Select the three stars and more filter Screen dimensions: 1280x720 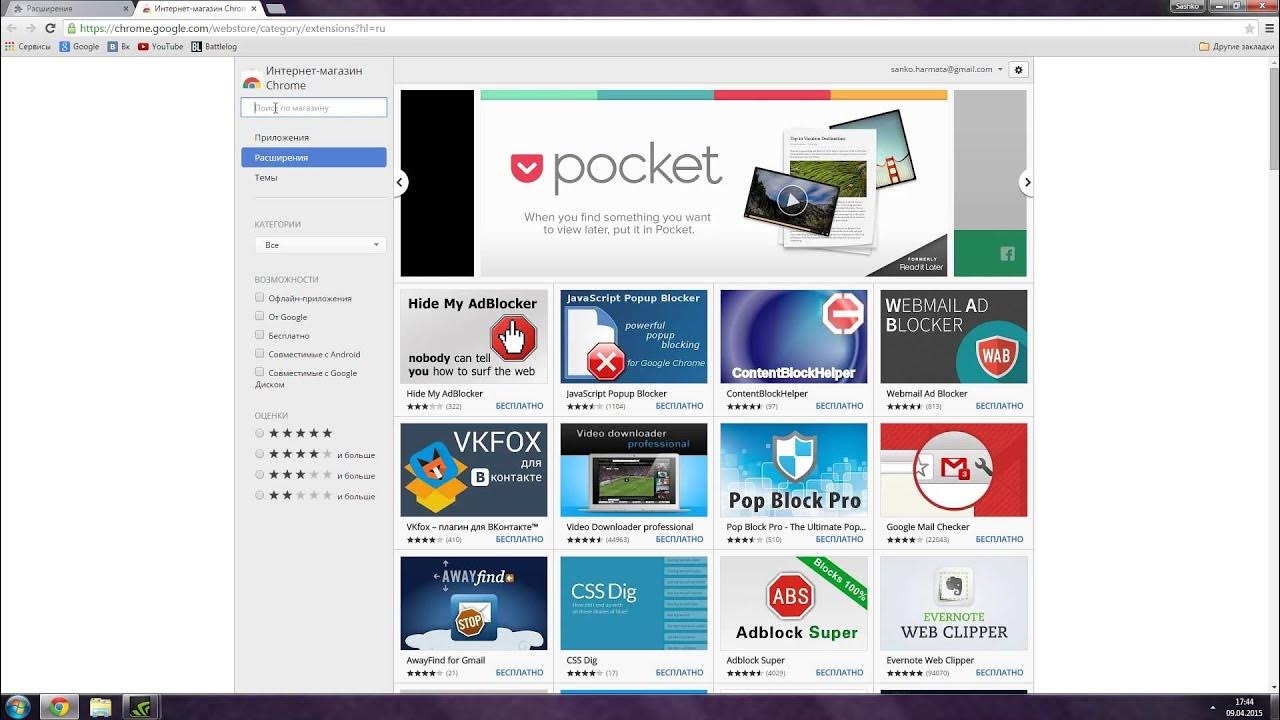tap(260, 475)
